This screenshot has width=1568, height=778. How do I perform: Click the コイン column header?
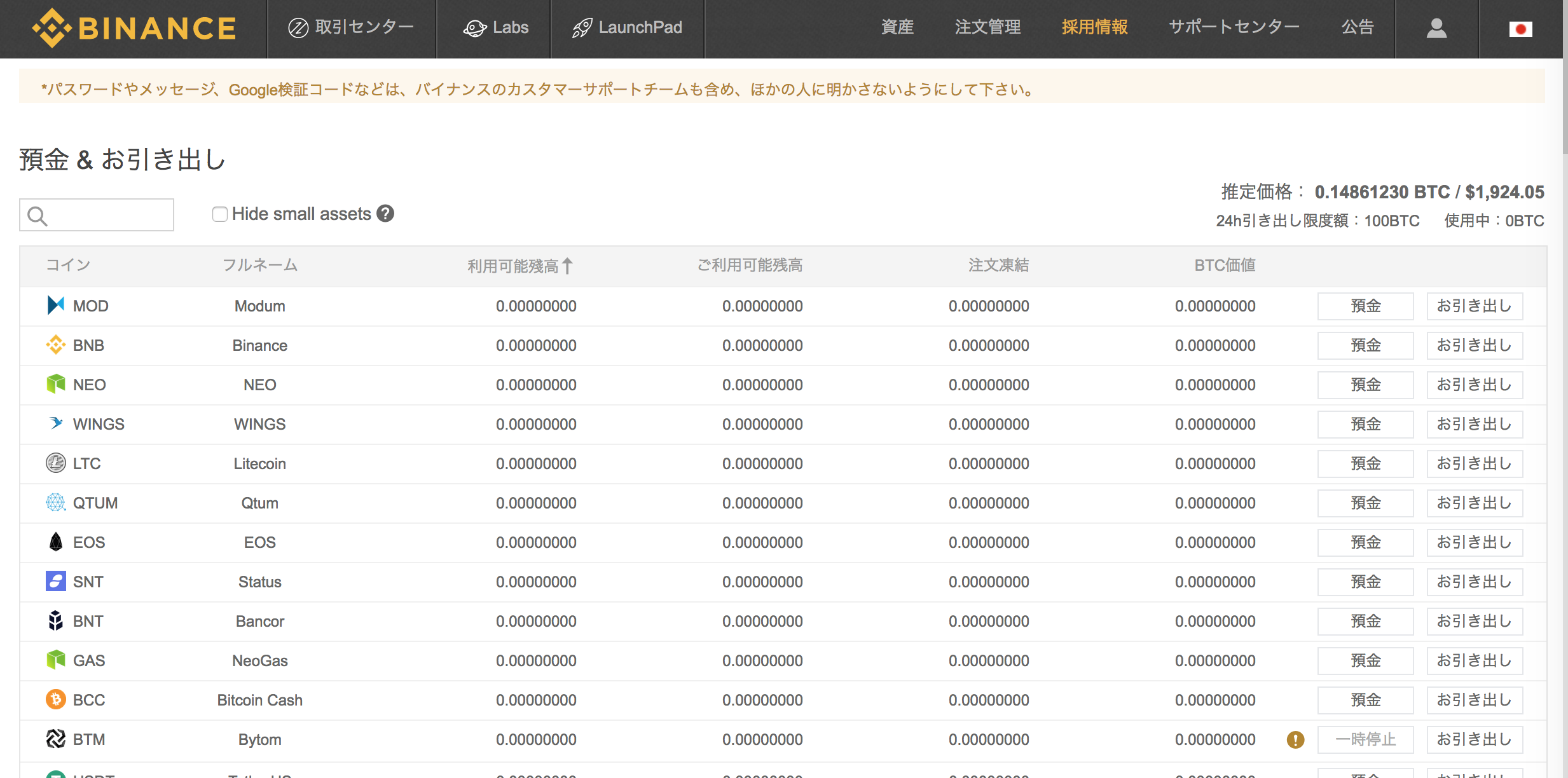pyautogui.click(x=68, y=265)
